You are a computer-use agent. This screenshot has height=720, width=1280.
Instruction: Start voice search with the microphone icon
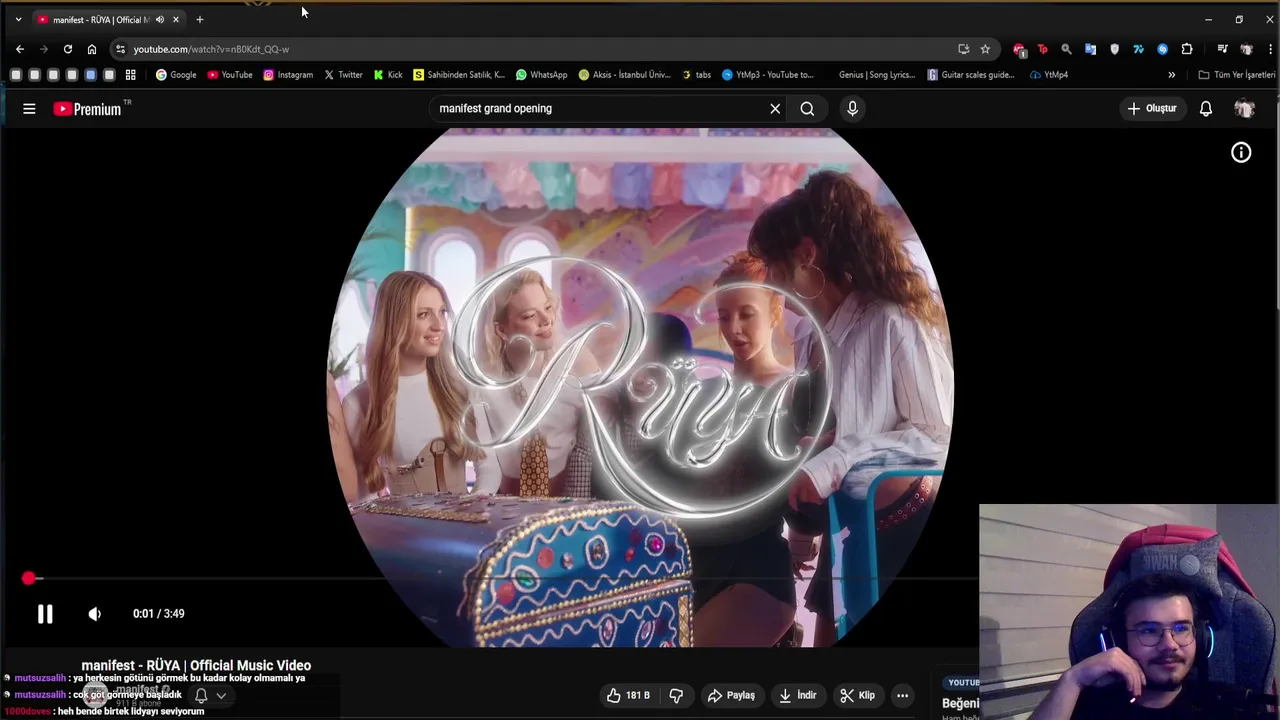coord(852,109)
